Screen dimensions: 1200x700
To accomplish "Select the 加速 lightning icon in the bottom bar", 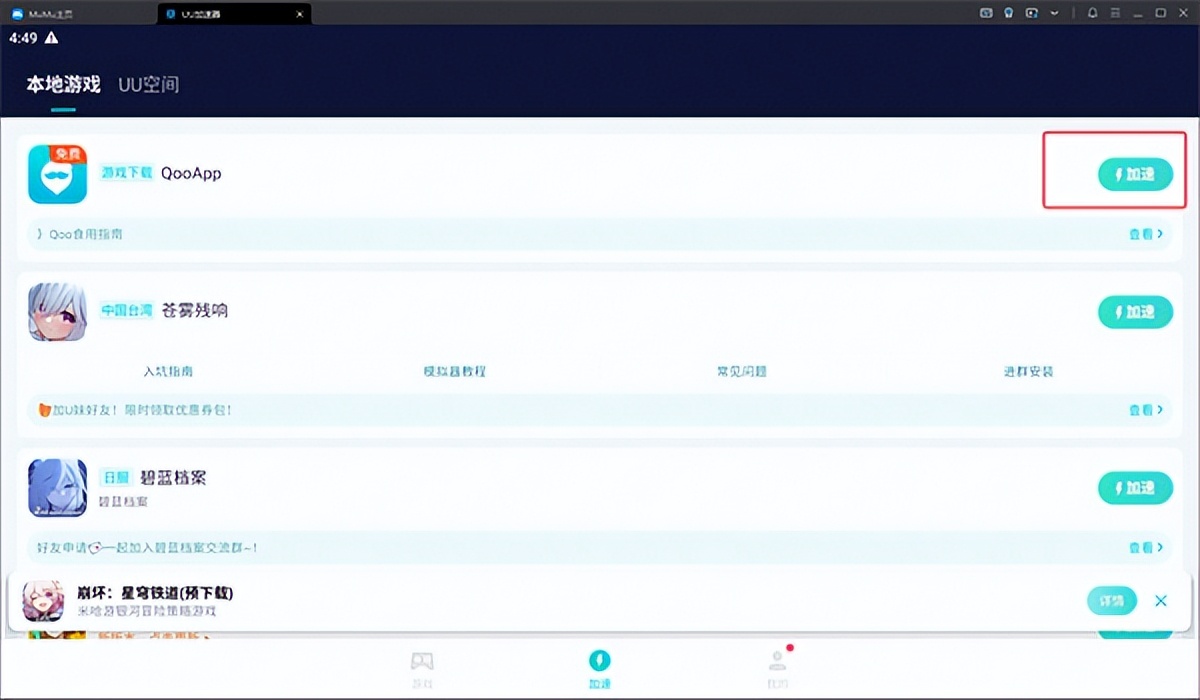I will tap(600, 661).
